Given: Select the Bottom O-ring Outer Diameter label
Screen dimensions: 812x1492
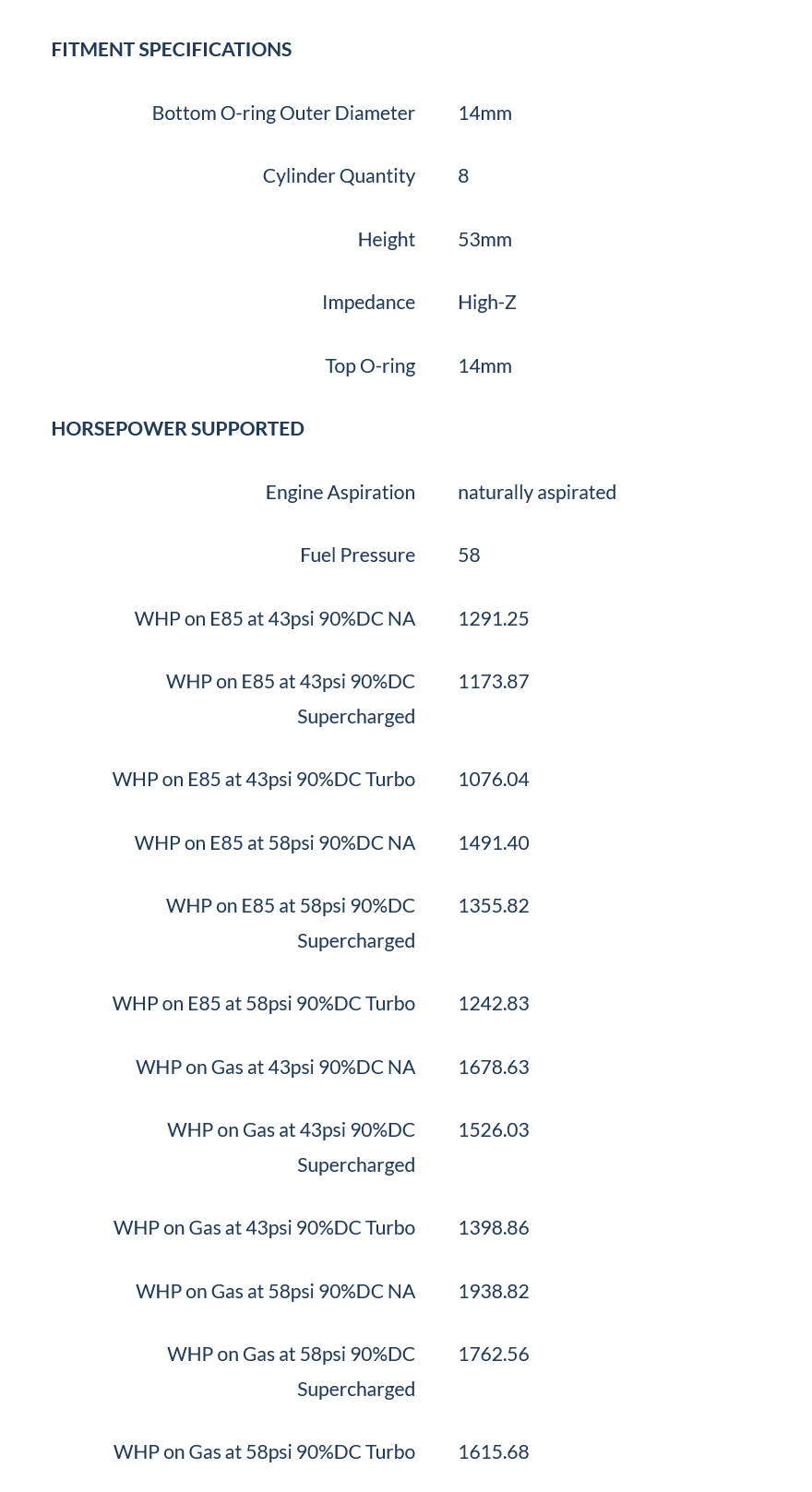Looking at the screenshot, I should (x=283, y=113).
